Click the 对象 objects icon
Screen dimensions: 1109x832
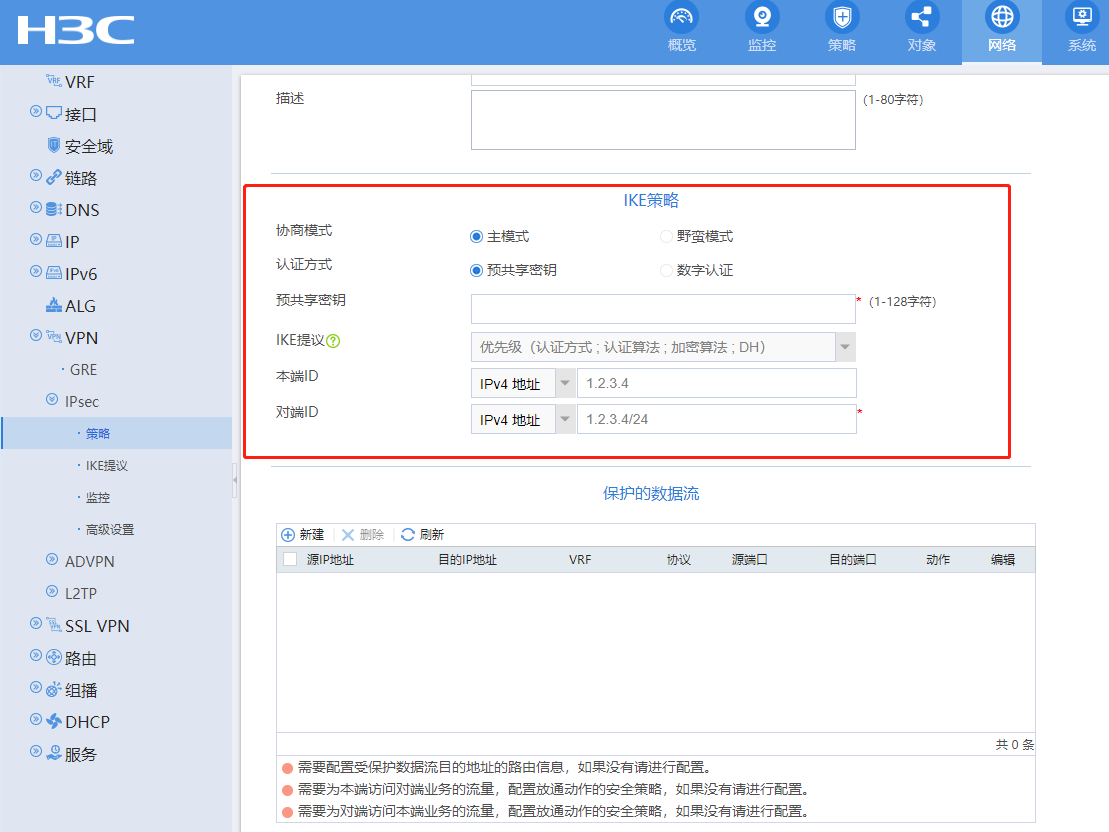(x=921, y=18)
